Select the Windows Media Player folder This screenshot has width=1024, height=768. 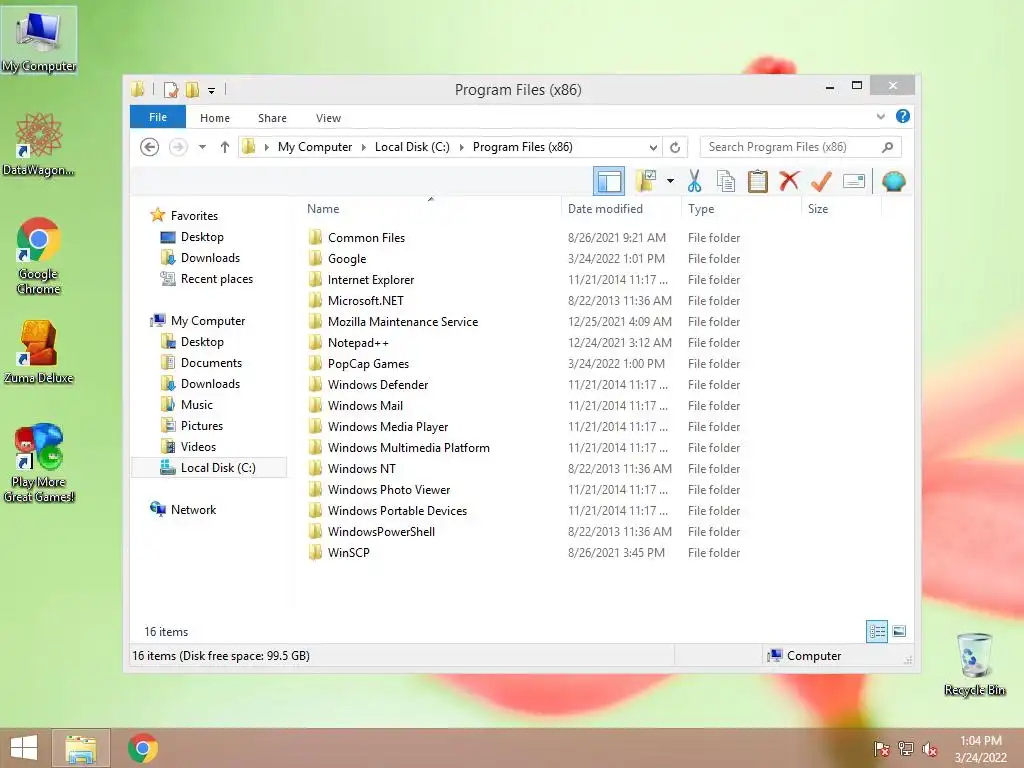(387, 426)
